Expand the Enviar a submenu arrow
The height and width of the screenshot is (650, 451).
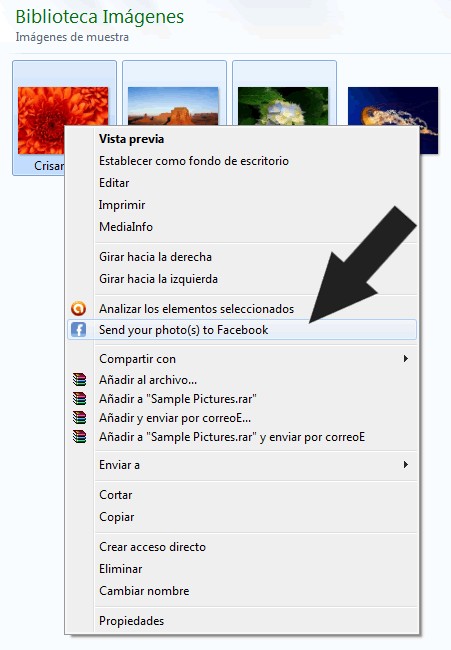[406, 465]
